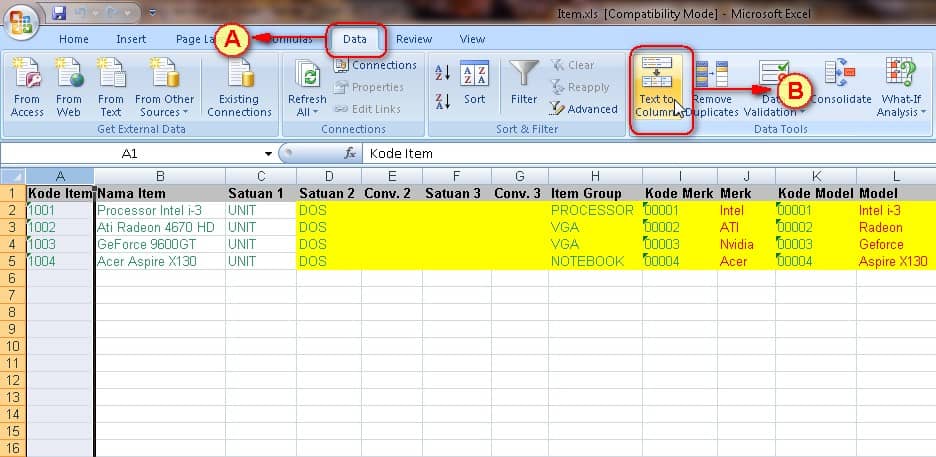Open Customize Quick Access Toolbar arrow
The width and height of the screenshot is (936, 457).
coord(152,13)
